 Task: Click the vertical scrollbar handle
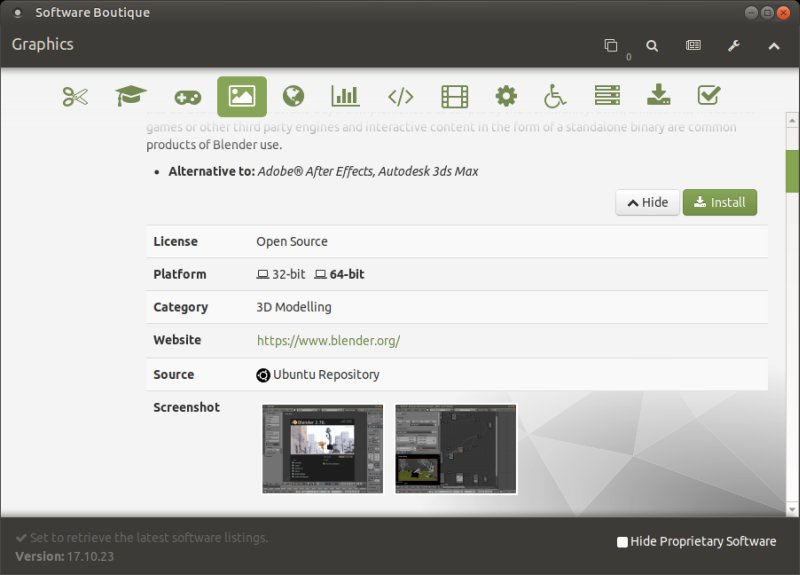pyautogui.click(x=792, y=171)
